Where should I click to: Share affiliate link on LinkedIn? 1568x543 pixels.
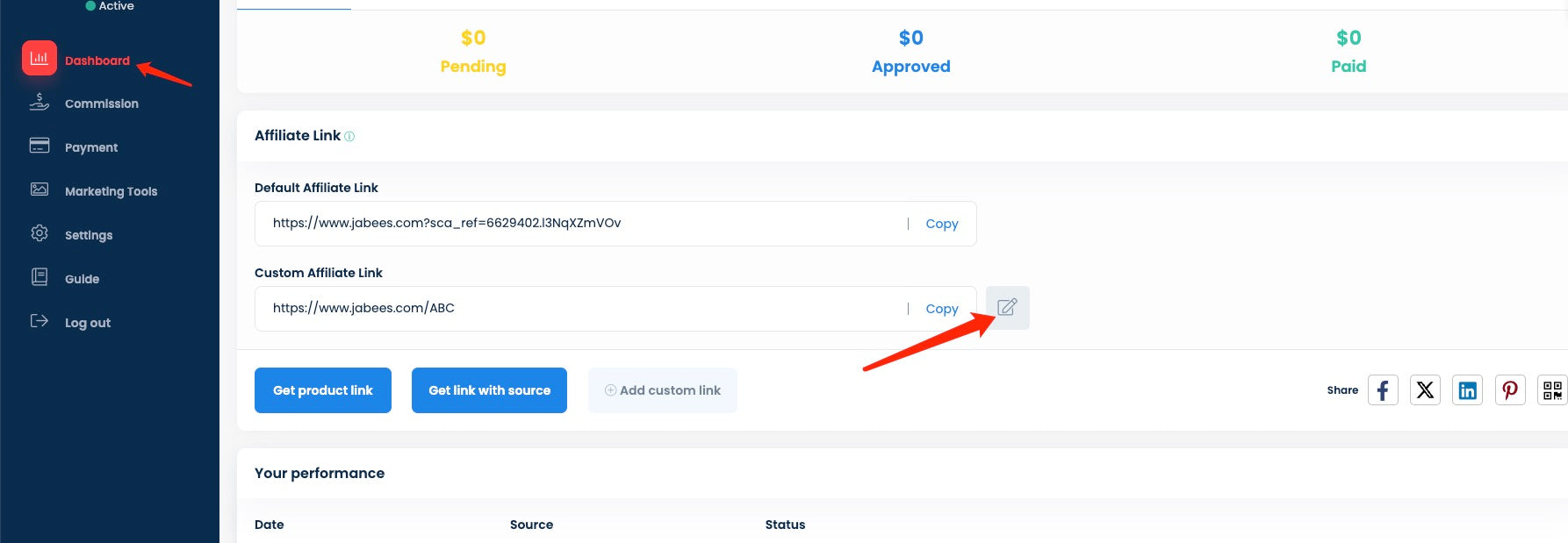coord(1467,390)
